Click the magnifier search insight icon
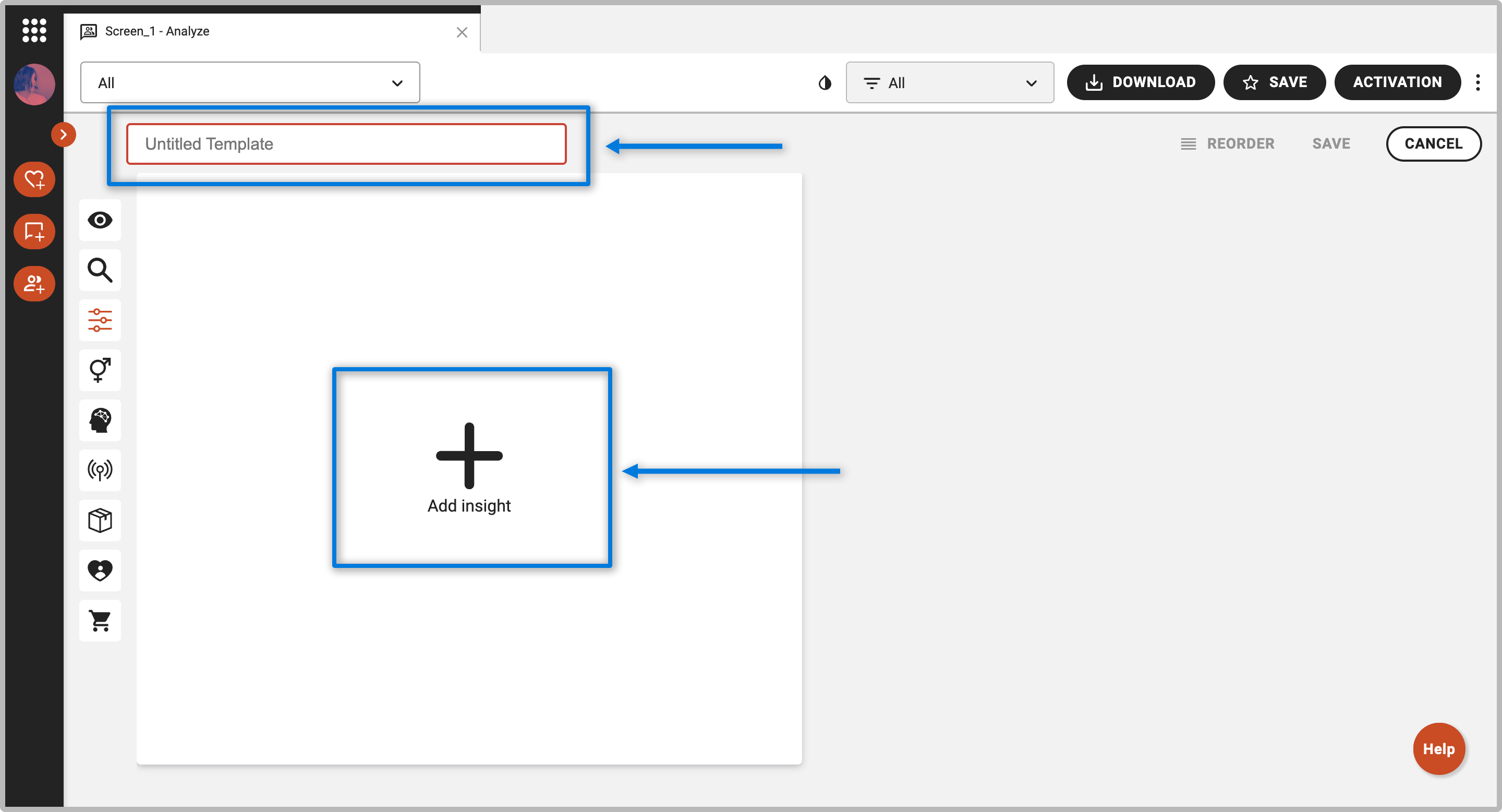Viewport: 1502px width, 812px height. tap(100, 271)
